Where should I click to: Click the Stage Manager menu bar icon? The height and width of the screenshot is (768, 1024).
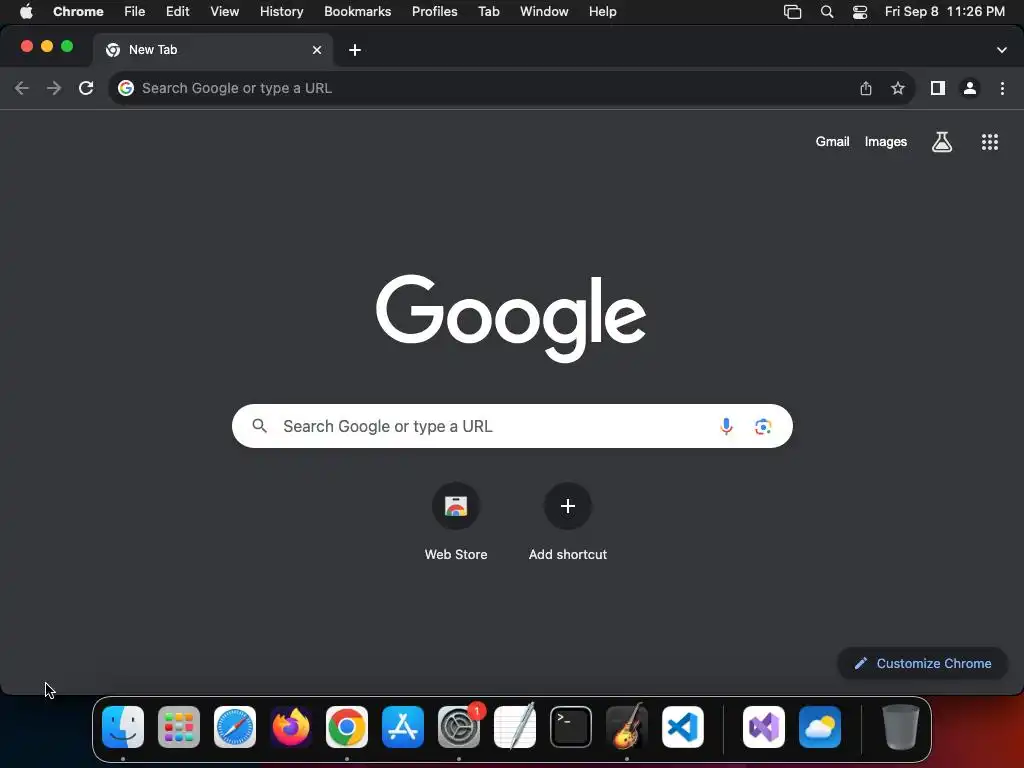click(x=792, y=12)
